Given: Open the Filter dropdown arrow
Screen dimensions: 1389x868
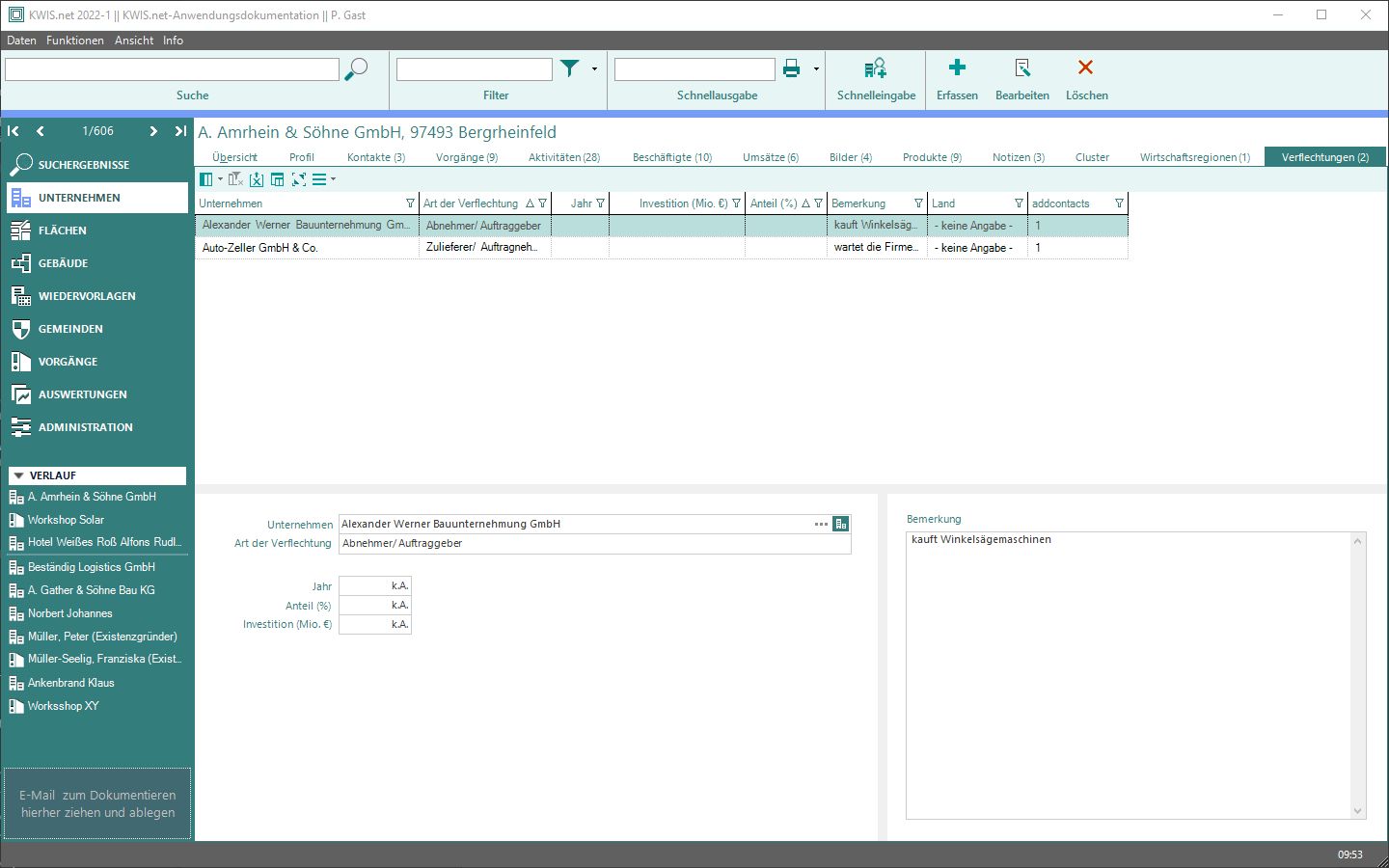Looking at the screenshot, I should pos(594,68).
